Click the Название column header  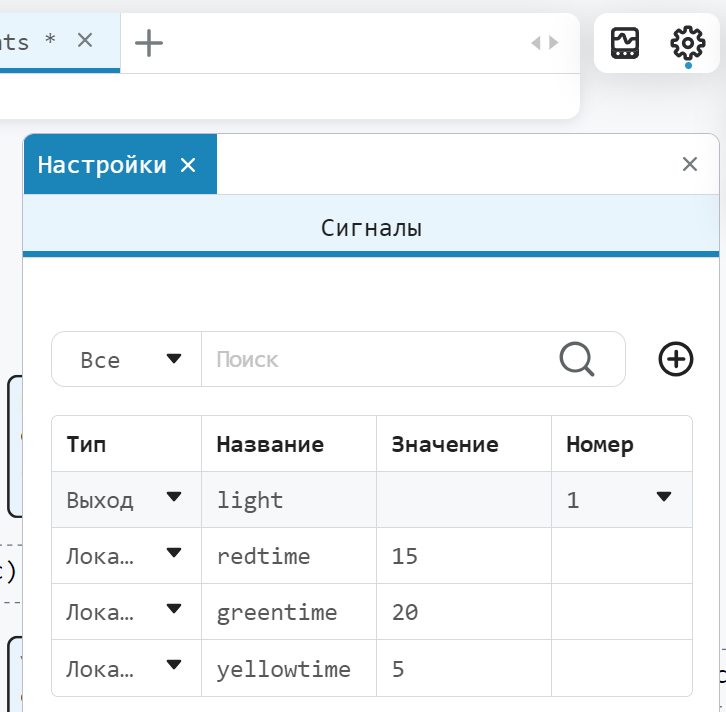tap(270, 445)
